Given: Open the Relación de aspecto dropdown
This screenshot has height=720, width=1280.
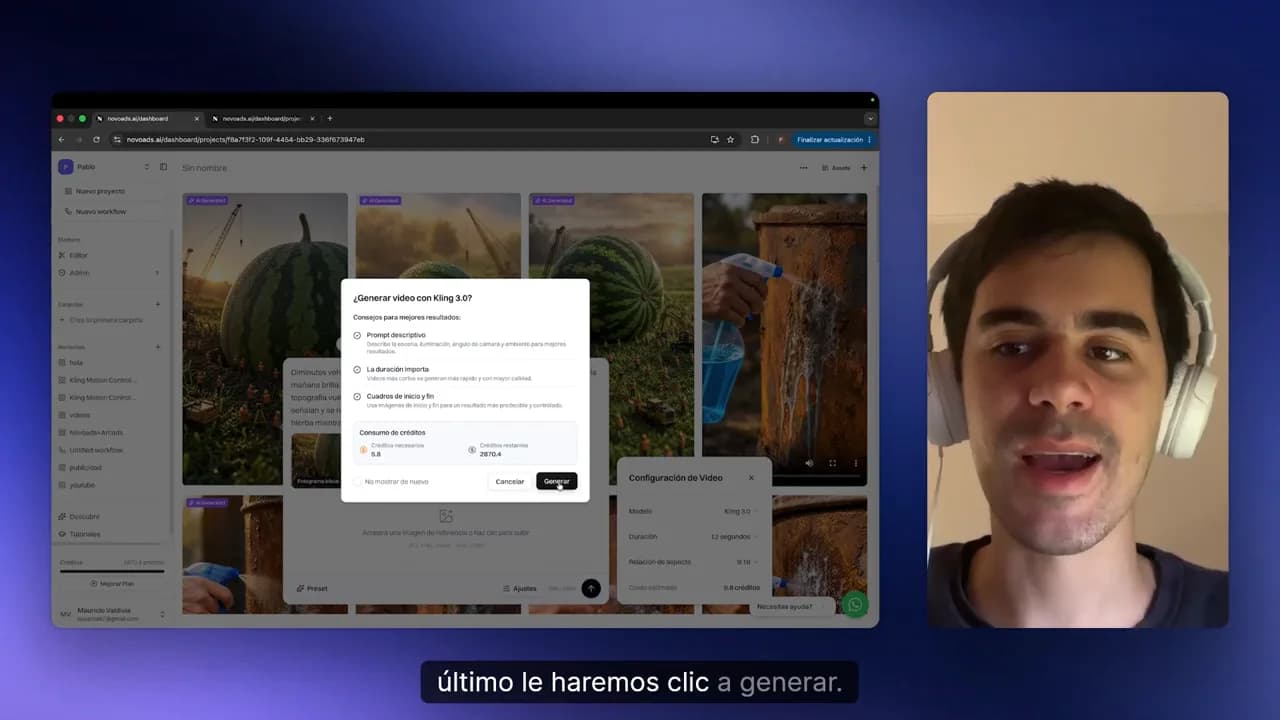Looking at the screenshot, I should pyautogui.click(x=746, y=562).
